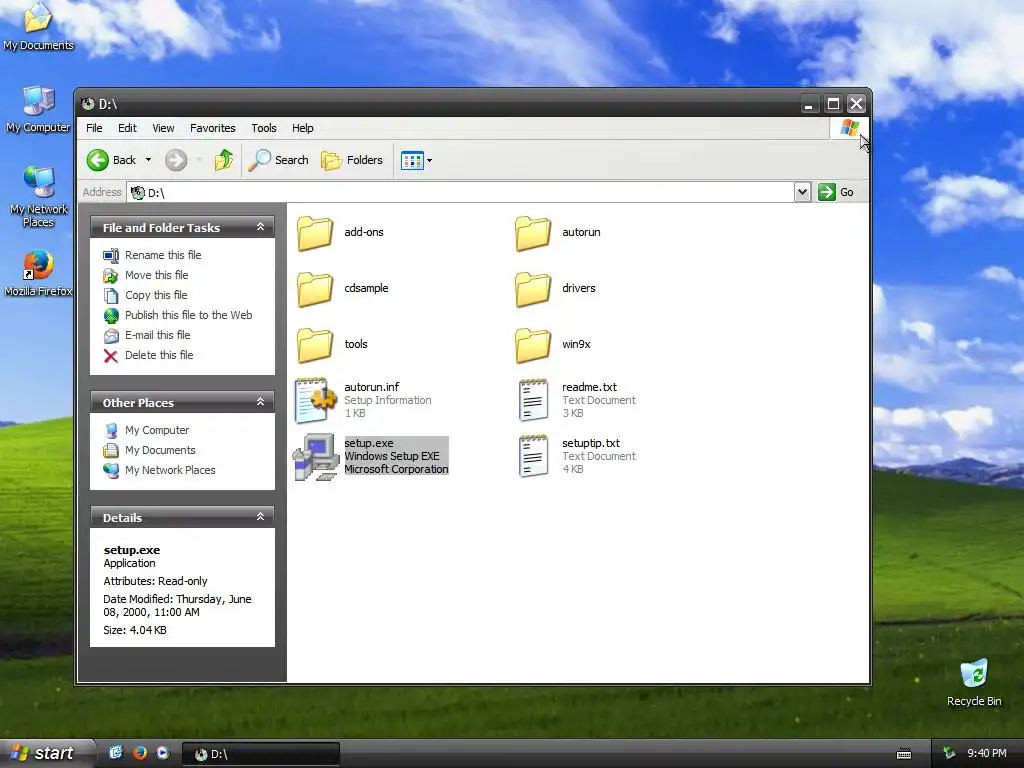This screenshot has height=768, width=1024.
Task: Click Copy this file link
Action: [x=156, y=295]
